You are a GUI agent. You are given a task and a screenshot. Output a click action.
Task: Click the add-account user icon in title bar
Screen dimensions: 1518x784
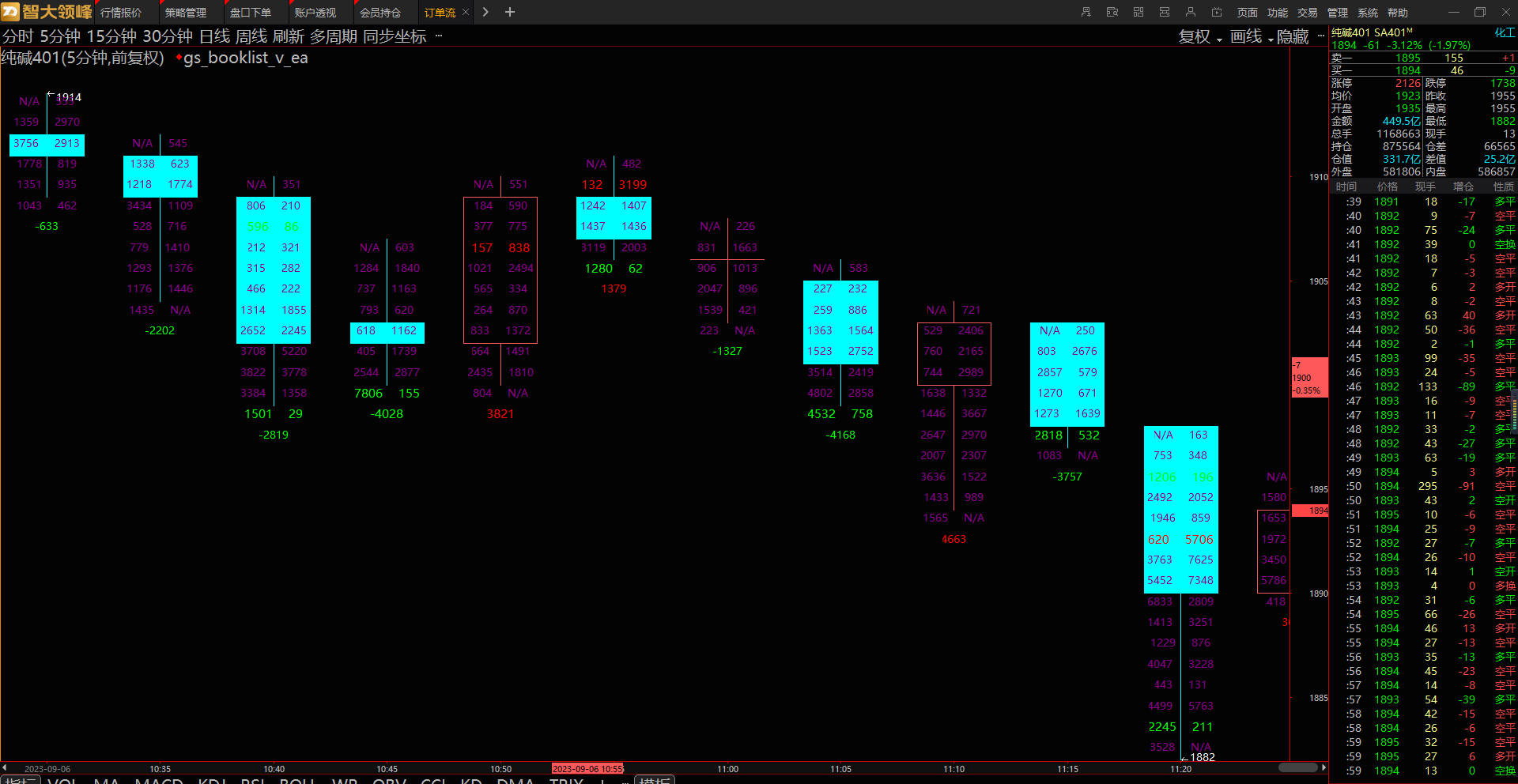(x=1086, y=12)
